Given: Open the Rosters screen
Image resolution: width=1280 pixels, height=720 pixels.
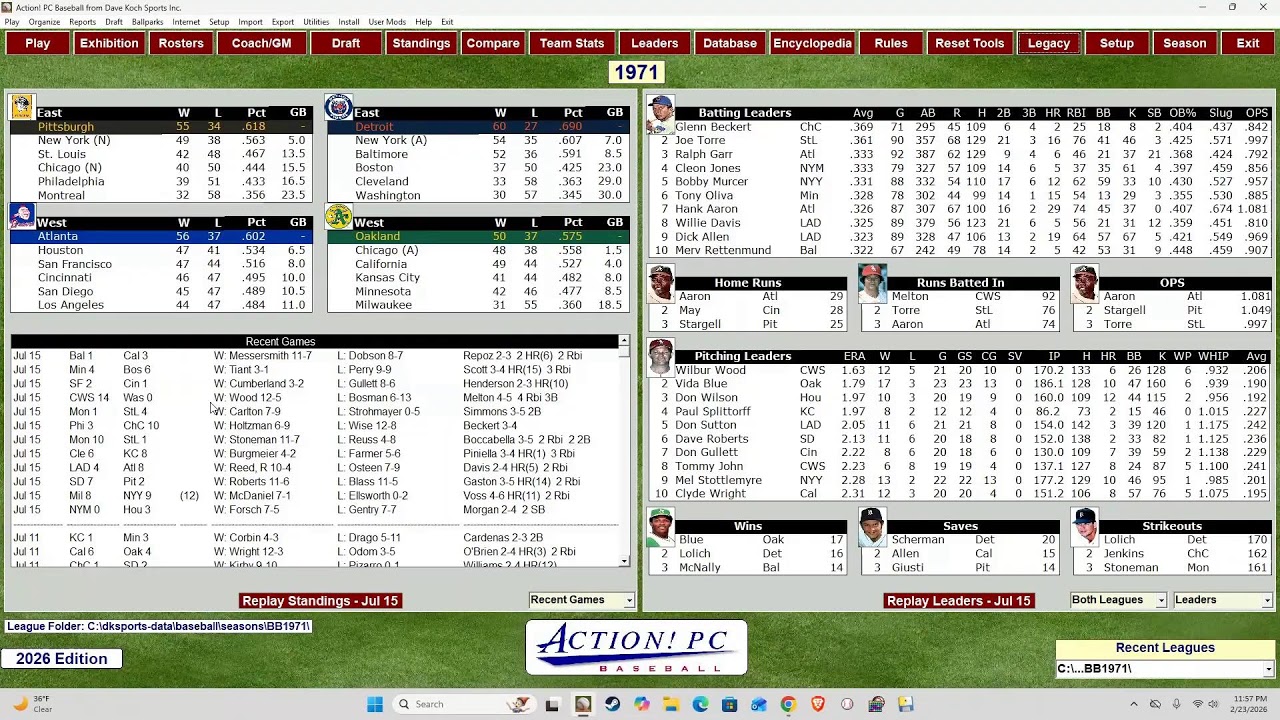Looking at the screenshot, I should [x=181, y=43].
